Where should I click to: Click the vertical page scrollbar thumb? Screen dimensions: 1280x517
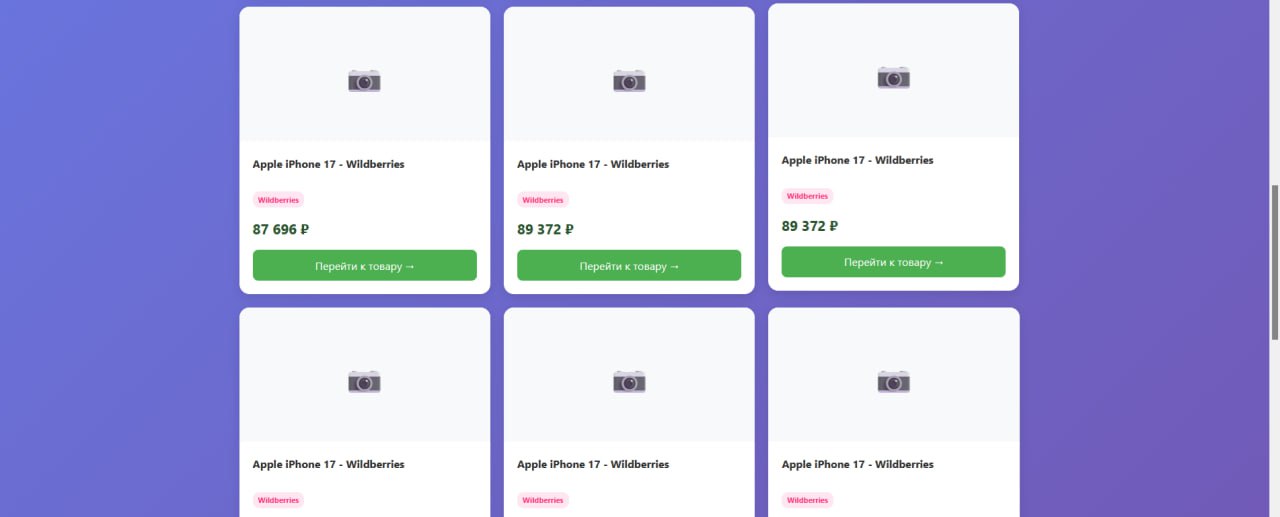coord(1274,262)
